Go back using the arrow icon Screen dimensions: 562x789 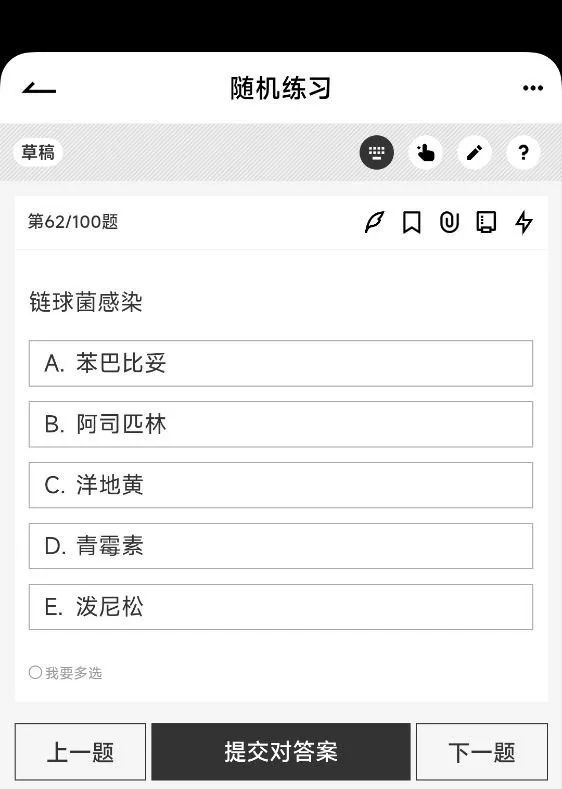[x=39, y=89]
